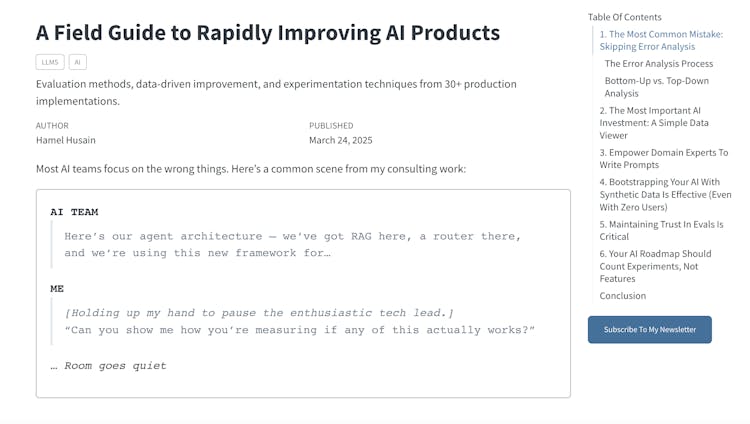Click the 'Room goes quiet' line
The image size is (750, 424).
[108, 366]
